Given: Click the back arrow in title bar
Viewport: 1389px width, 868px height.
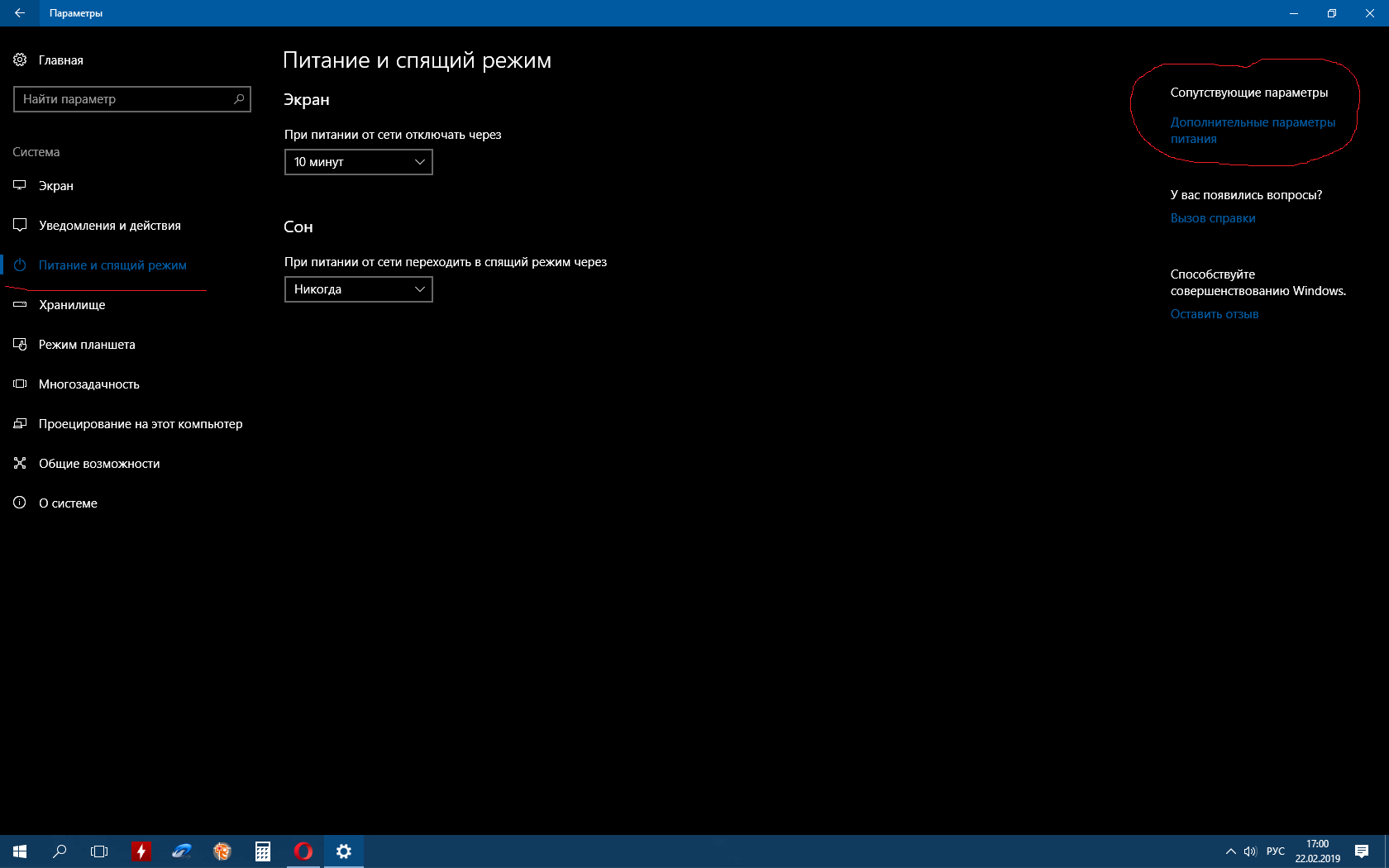Looking at the screenshot, I should click(x=20, y=13).
